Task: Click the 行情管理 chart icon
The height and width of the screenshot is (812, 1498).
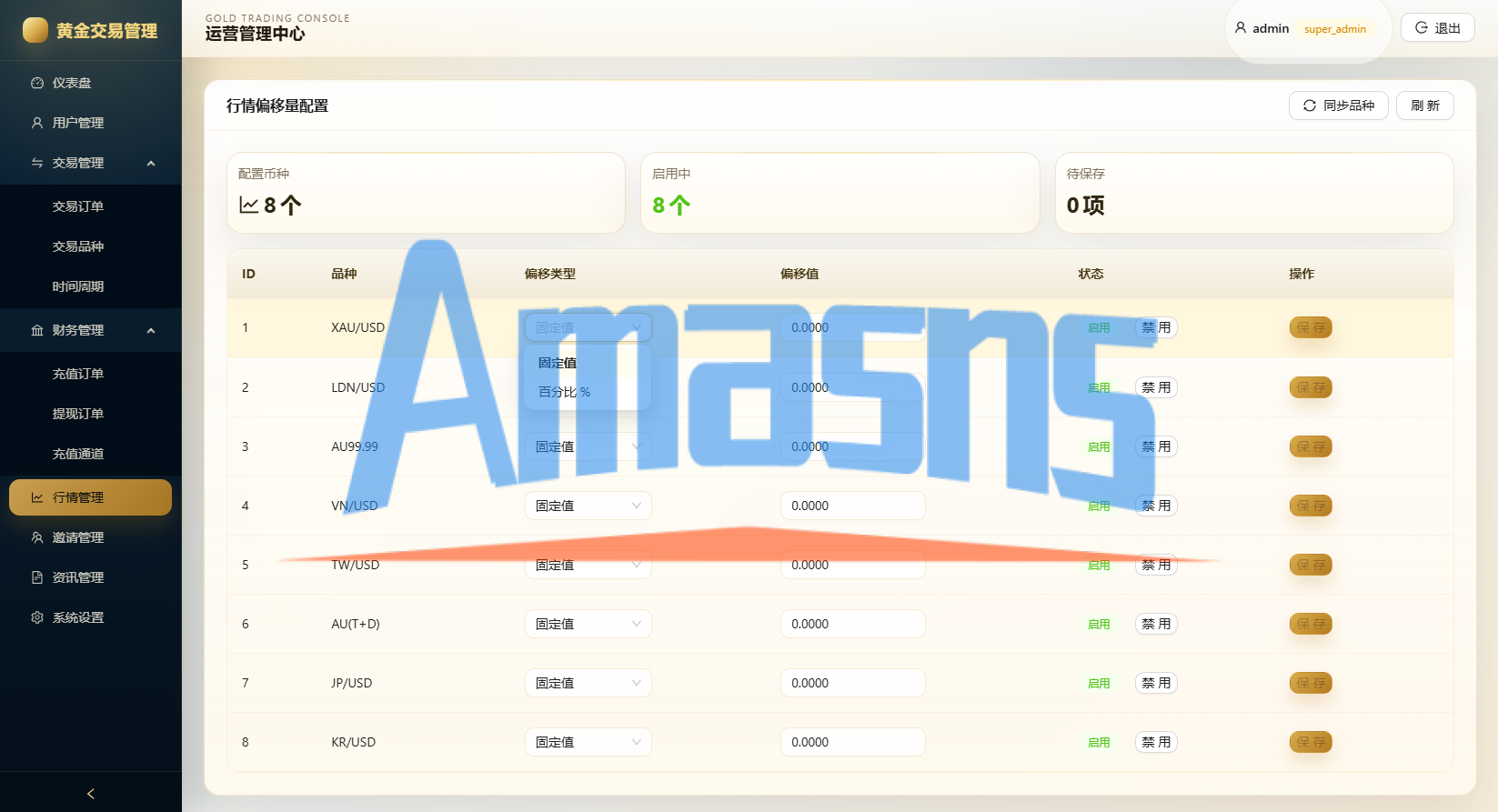Action: point(37,497)
